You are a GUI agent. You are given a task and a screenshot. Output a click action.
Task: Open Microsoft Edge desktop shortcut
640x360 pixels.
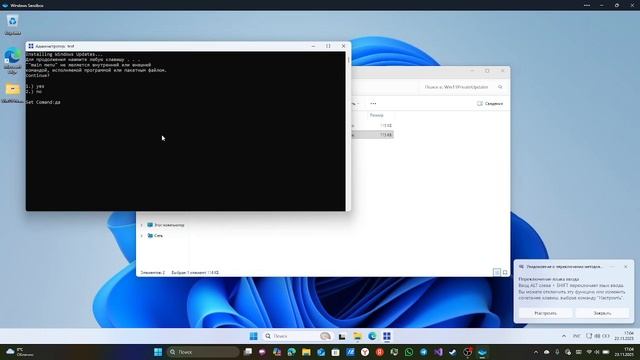coord(13,60)
